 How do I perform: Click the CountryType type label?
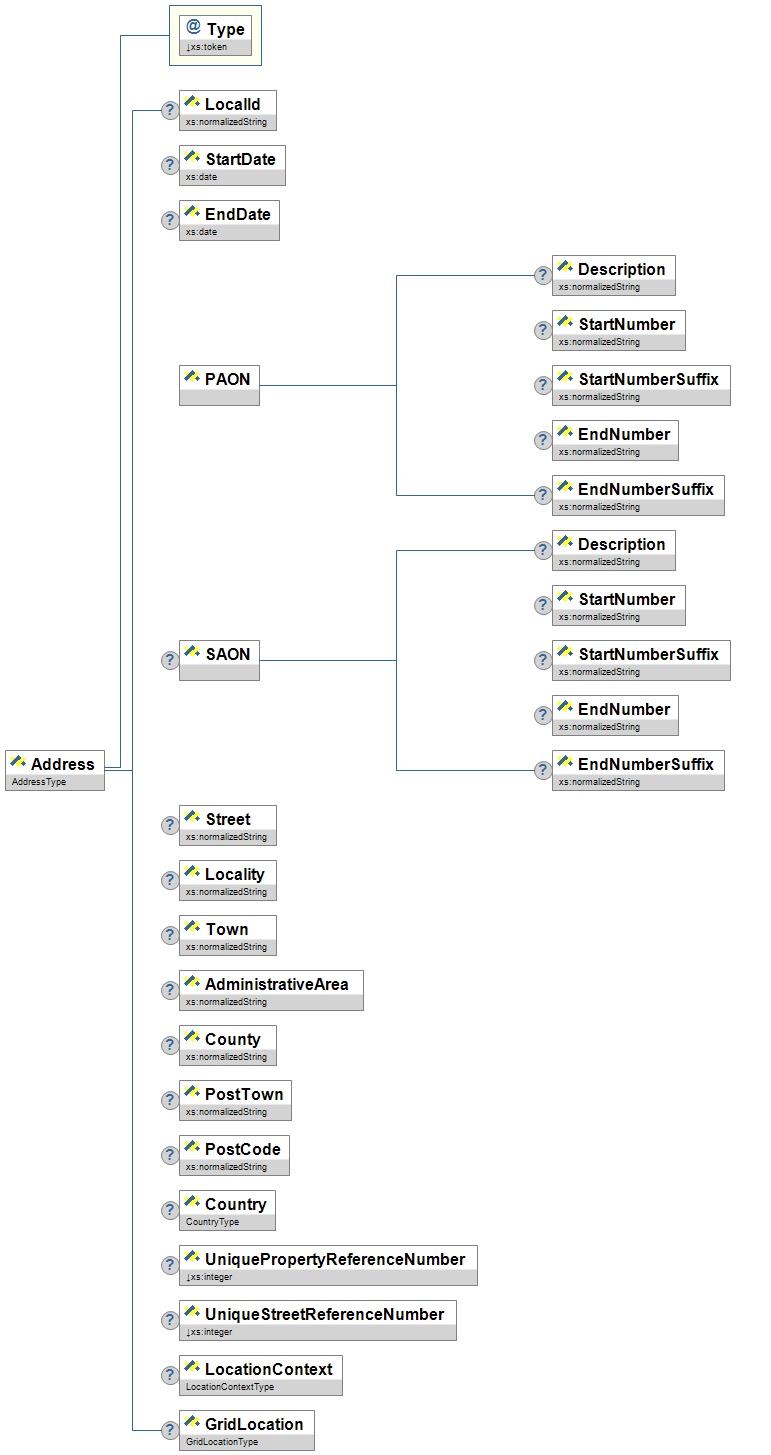[213, 1222]
